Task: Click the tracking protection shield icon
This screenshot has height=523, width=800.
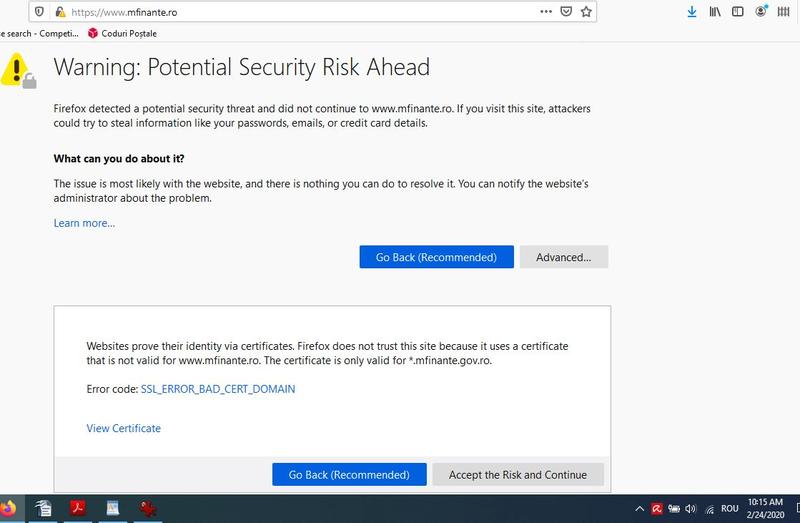Action: (39, 12)
